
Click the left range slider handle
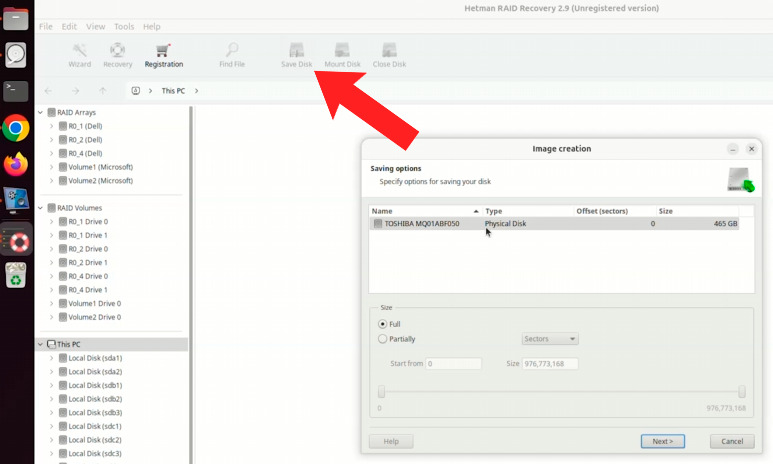[x=381, y=392]
